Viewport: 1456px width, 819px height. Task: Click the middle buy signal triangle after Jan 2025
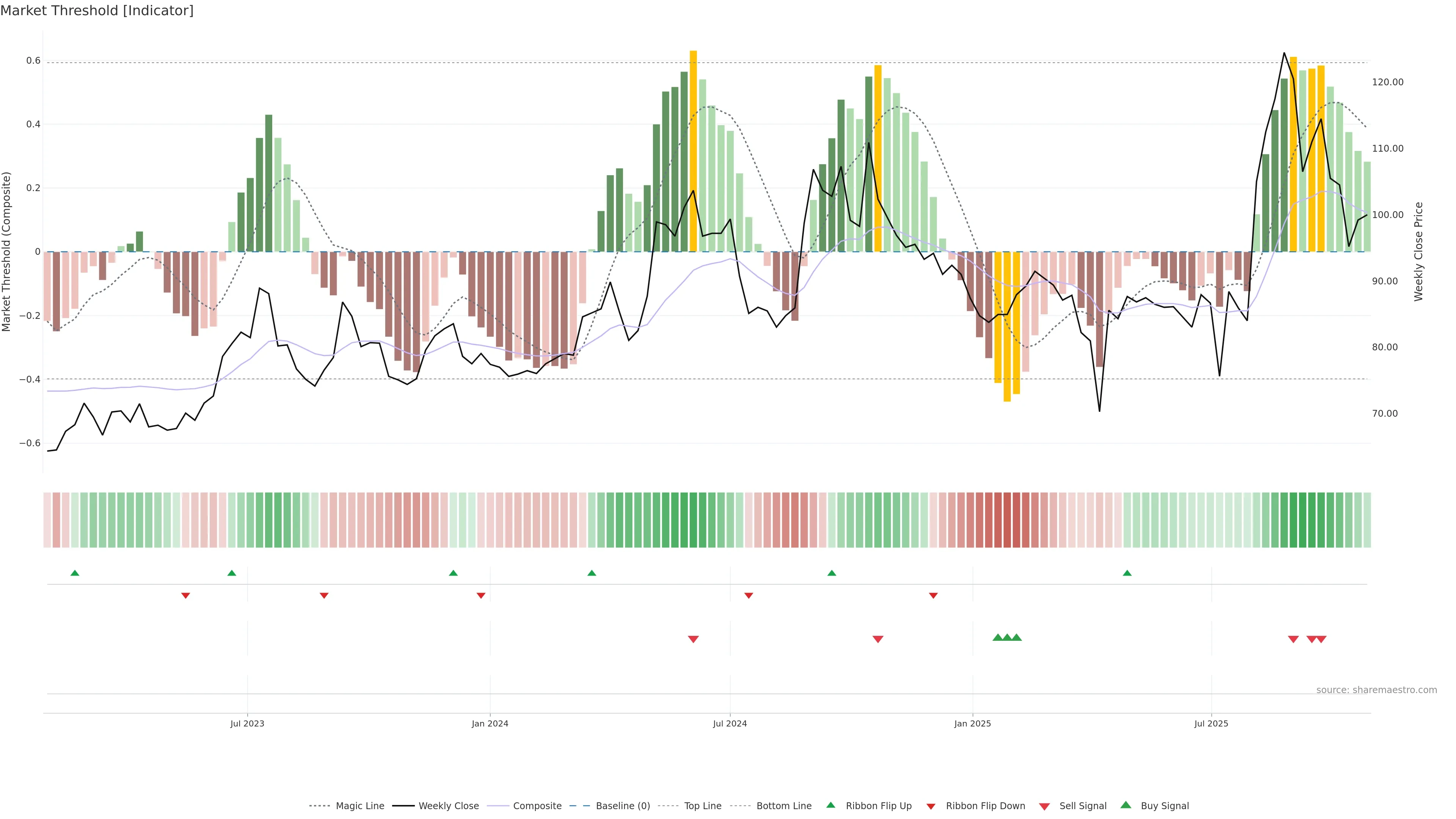point(1007,637)
